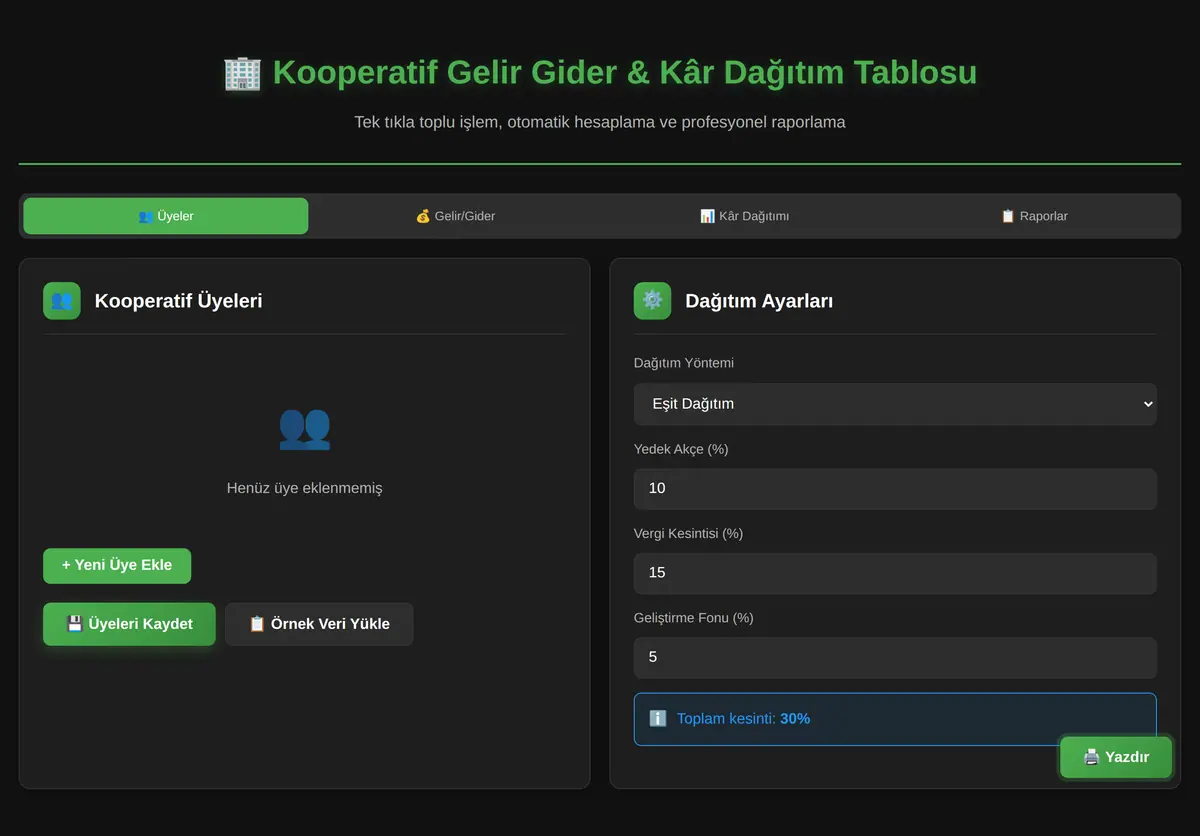
Task: Focus the Yedek Akçe percentage field
Action: coord(895,489)
